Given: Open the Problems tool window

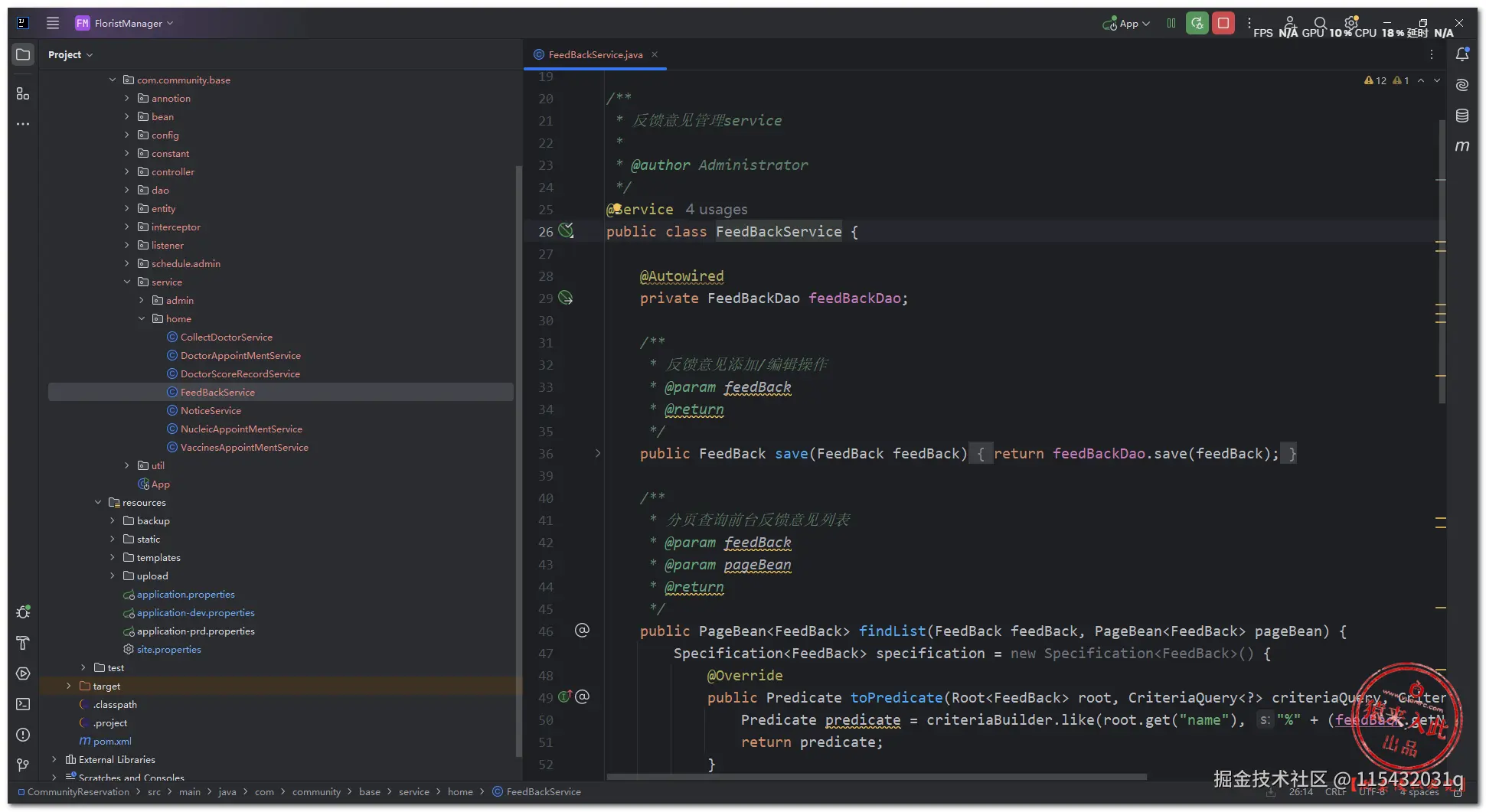Looking at the screenshot, I should click(x=23, y=735).
